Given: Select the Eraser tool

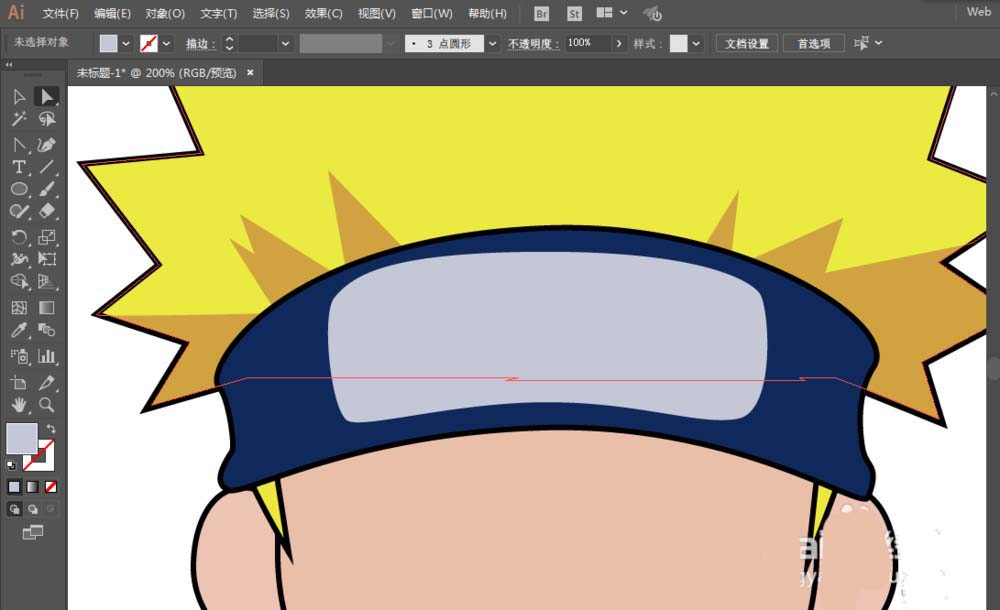Looking at the screenshot, I should click(x=47, y=211).
